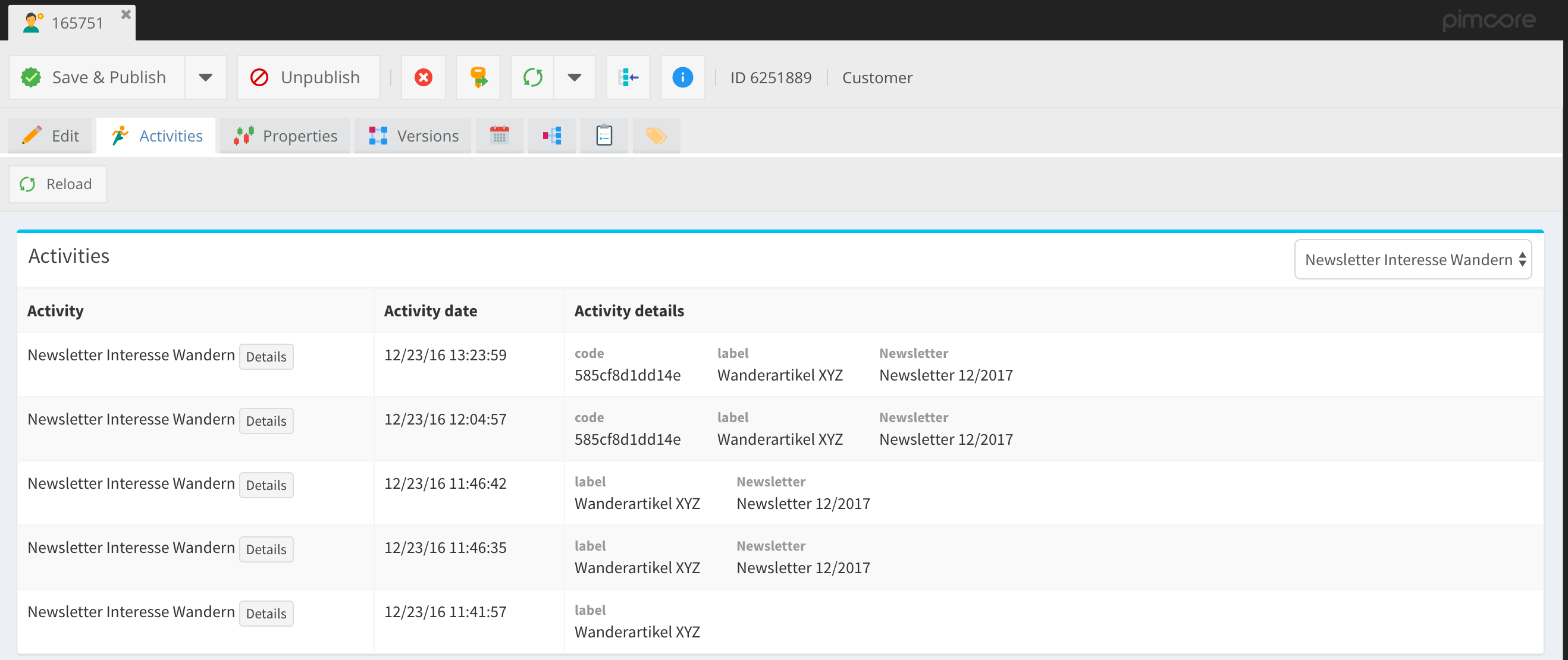Open the calendar schedule tab icon

pyautogui.click(x=499, y=135)
